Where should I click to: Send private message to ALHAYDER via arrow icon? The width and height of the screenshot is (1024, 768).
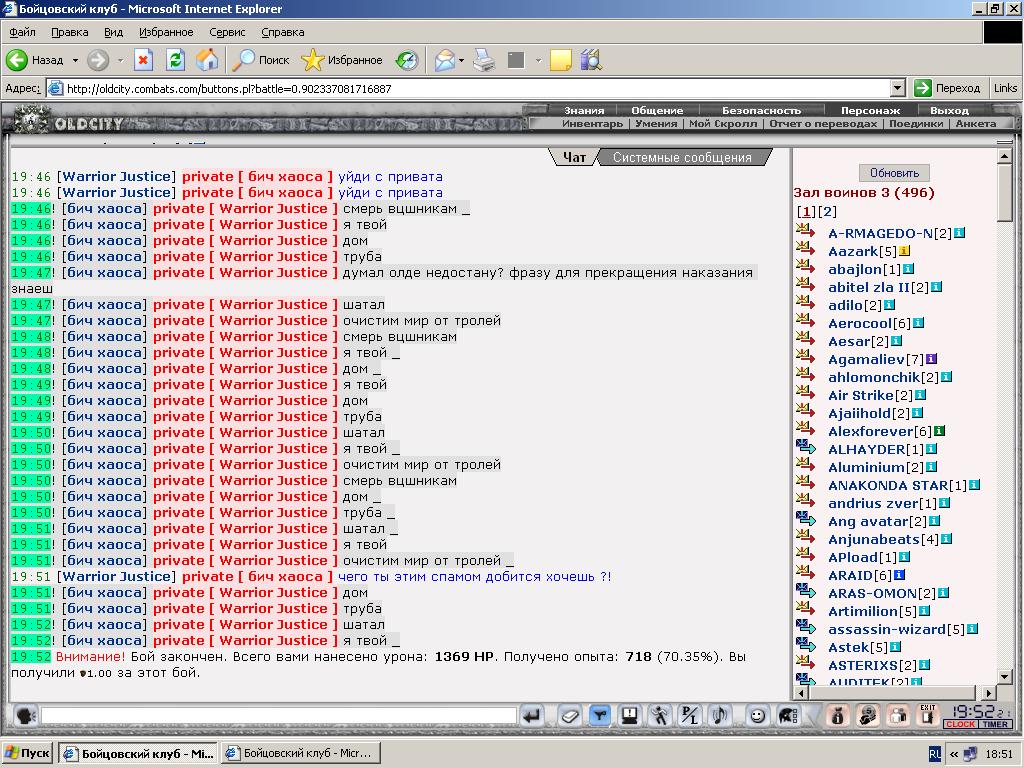tap(806, 447)
